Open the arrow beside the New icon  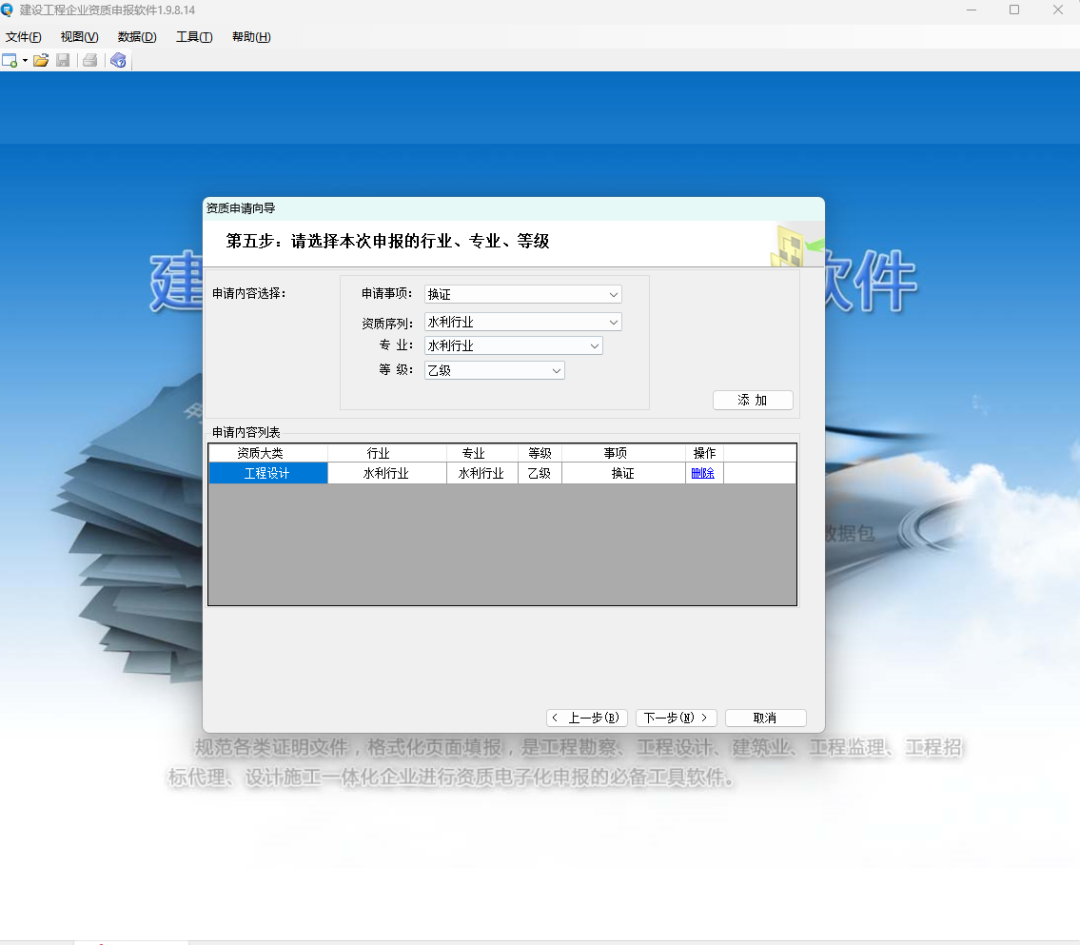click(25, 61)
